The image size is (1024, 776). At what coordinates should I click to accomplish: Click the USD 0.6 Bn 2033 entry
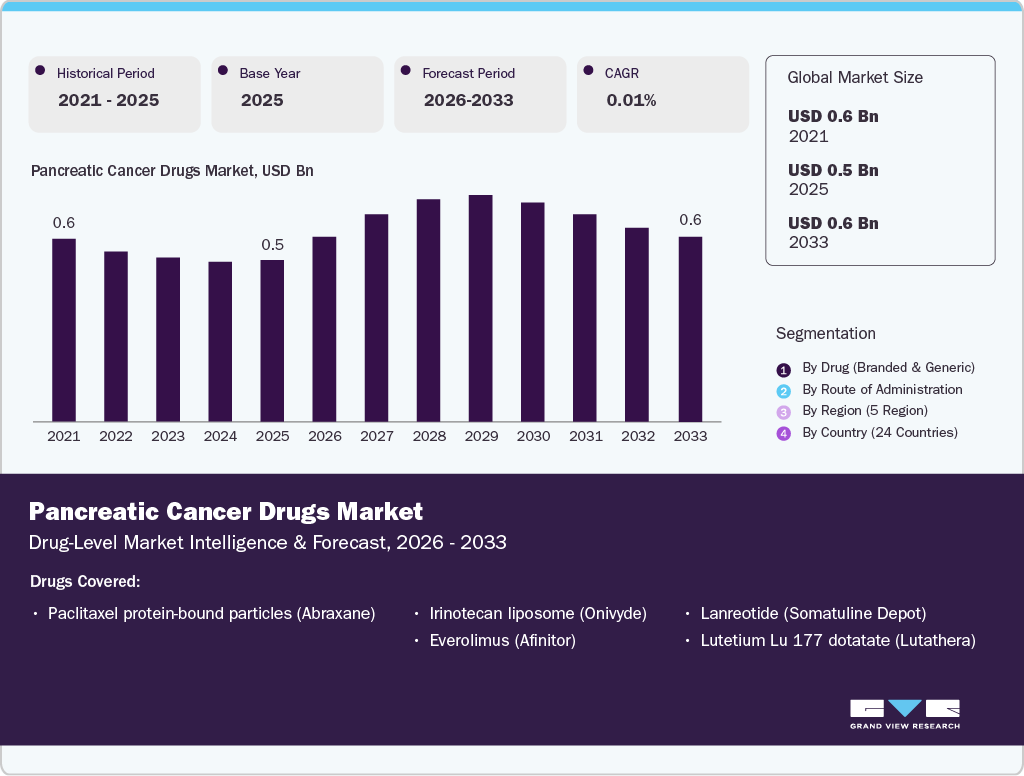(x=833, y=233)
